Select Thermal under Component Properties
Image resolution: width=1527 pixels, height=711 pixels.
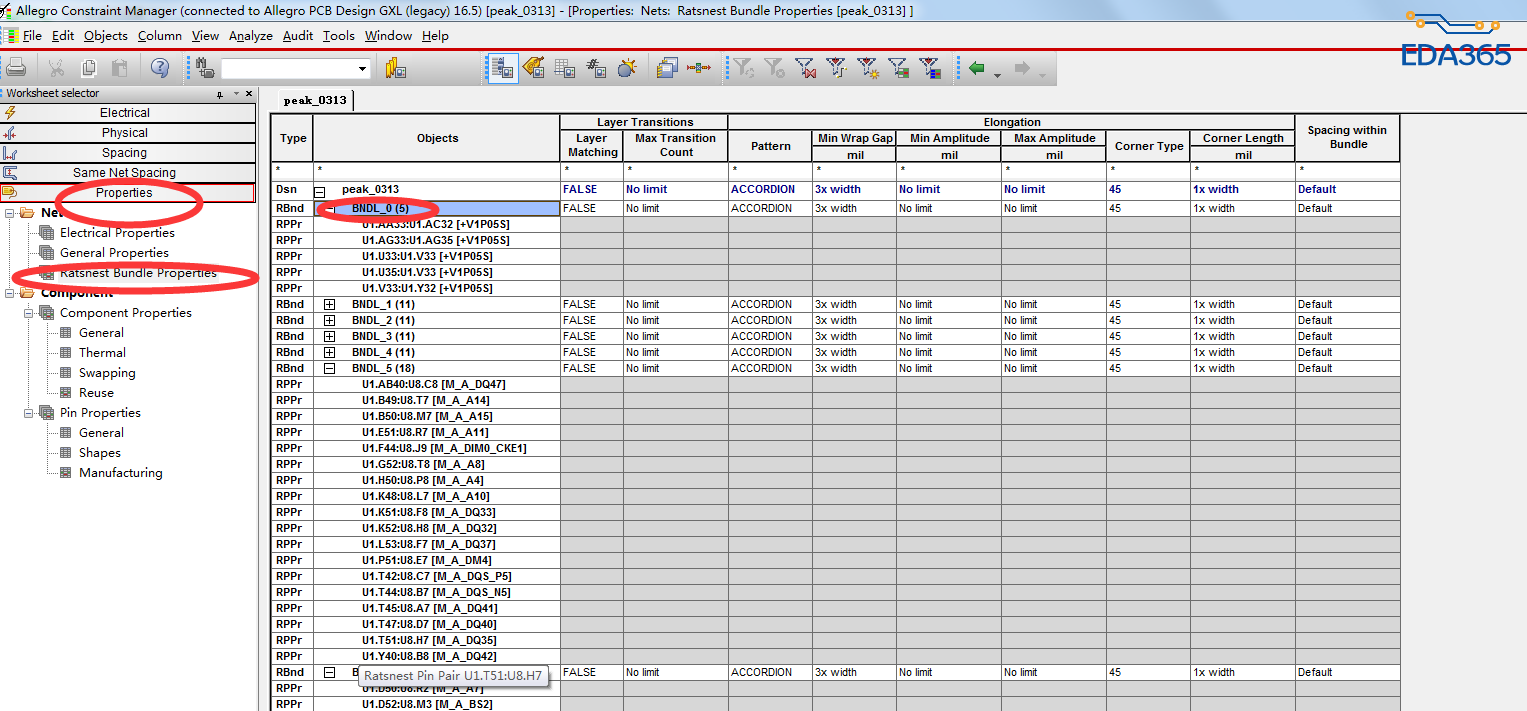[x=102, y=353]
